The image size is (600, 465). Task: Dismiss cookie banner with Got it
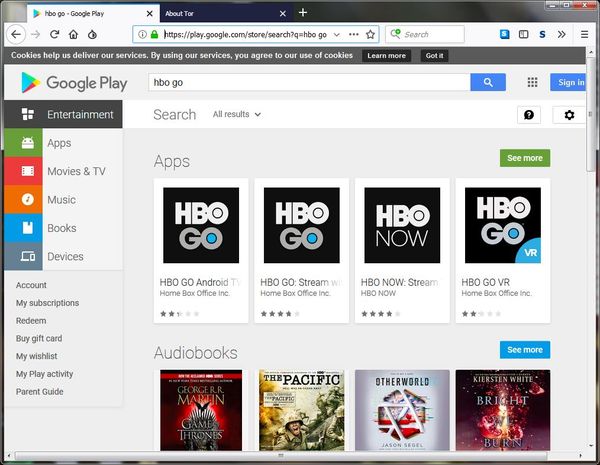(434, 55)
